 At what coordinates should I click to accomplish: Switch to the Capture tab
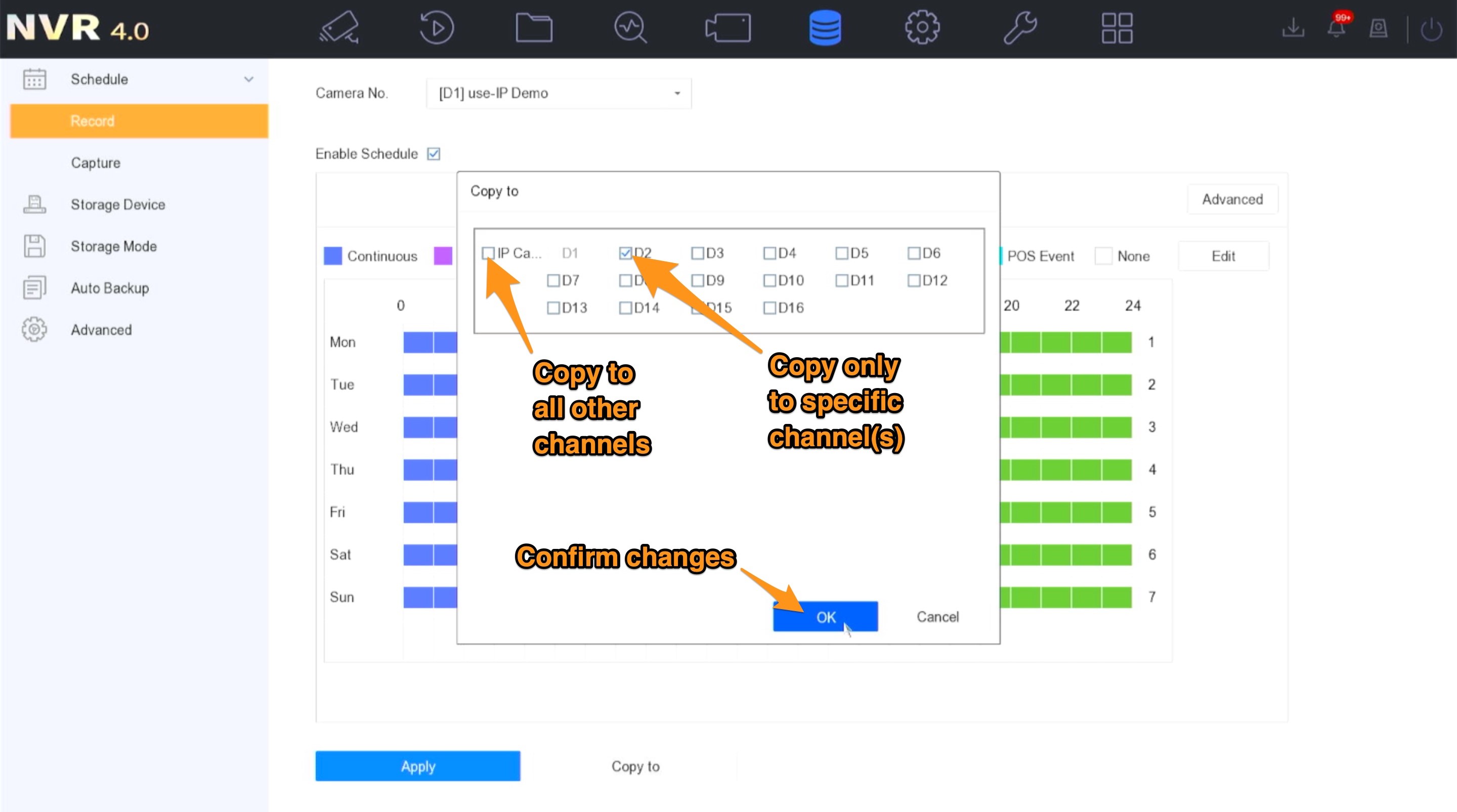click(x=95, y=163)
